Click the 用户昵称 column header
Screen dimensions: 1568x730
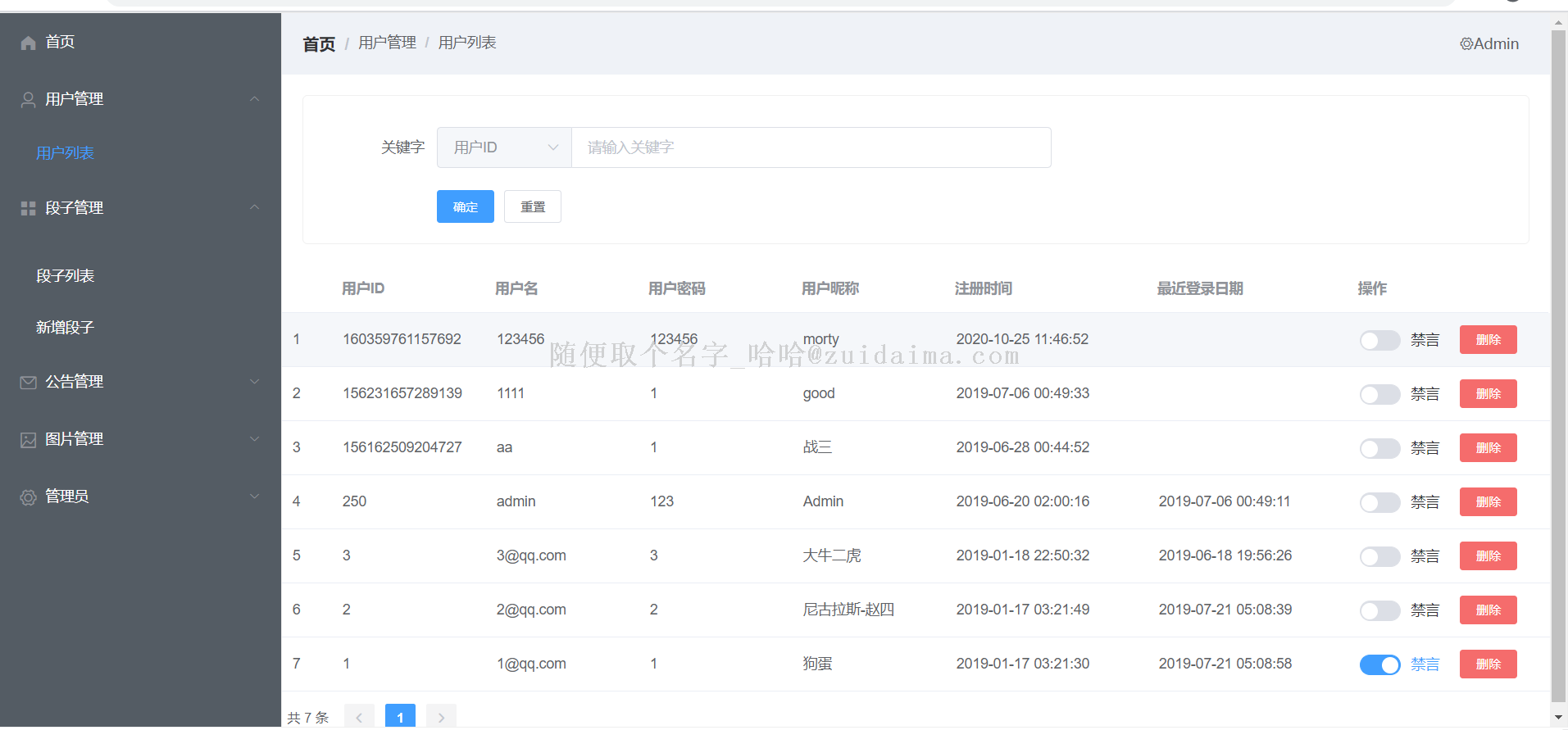pyautogui.click(x=830, y=288)
